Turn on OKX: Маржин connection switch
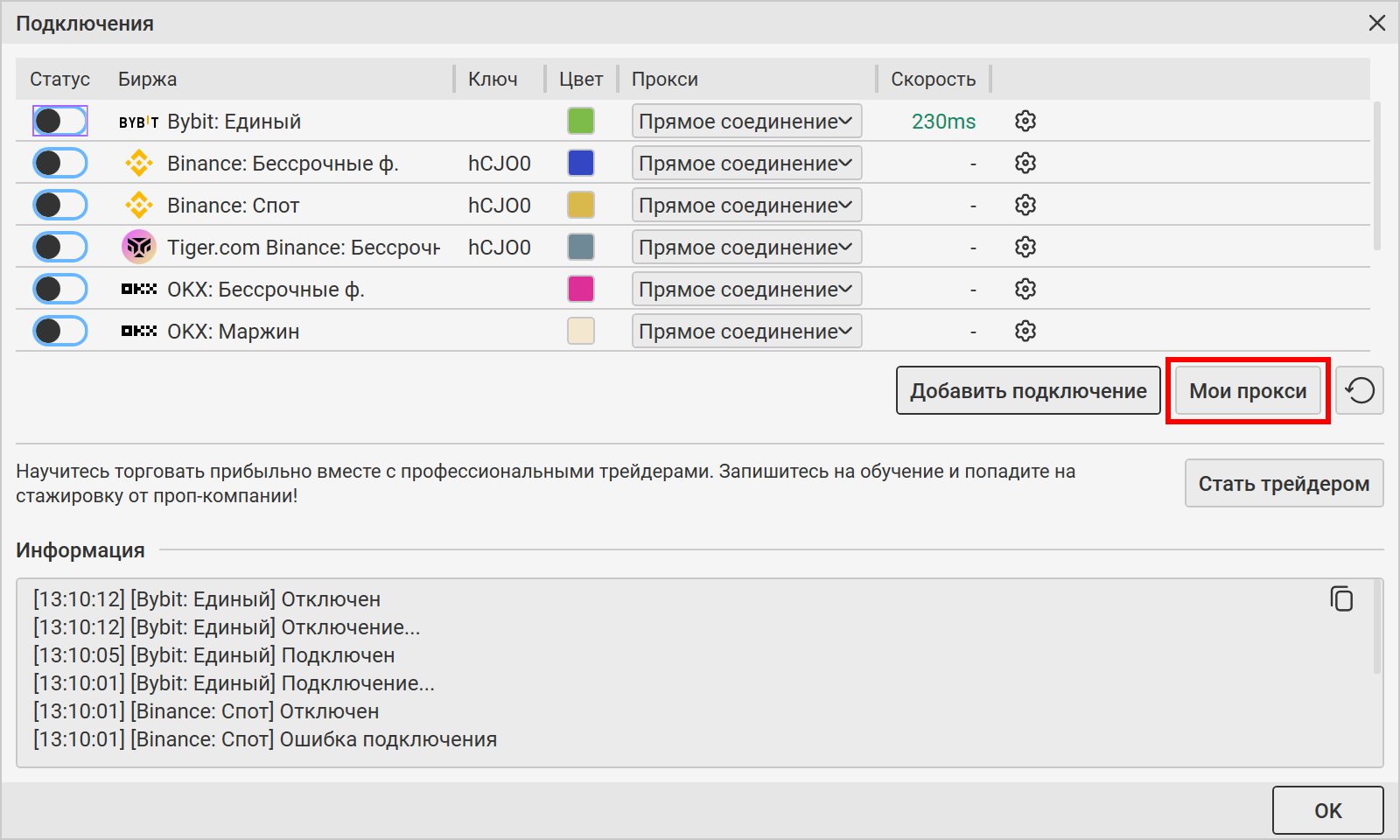The height and width of the screenshot is (840, 1400). [60, 331]
